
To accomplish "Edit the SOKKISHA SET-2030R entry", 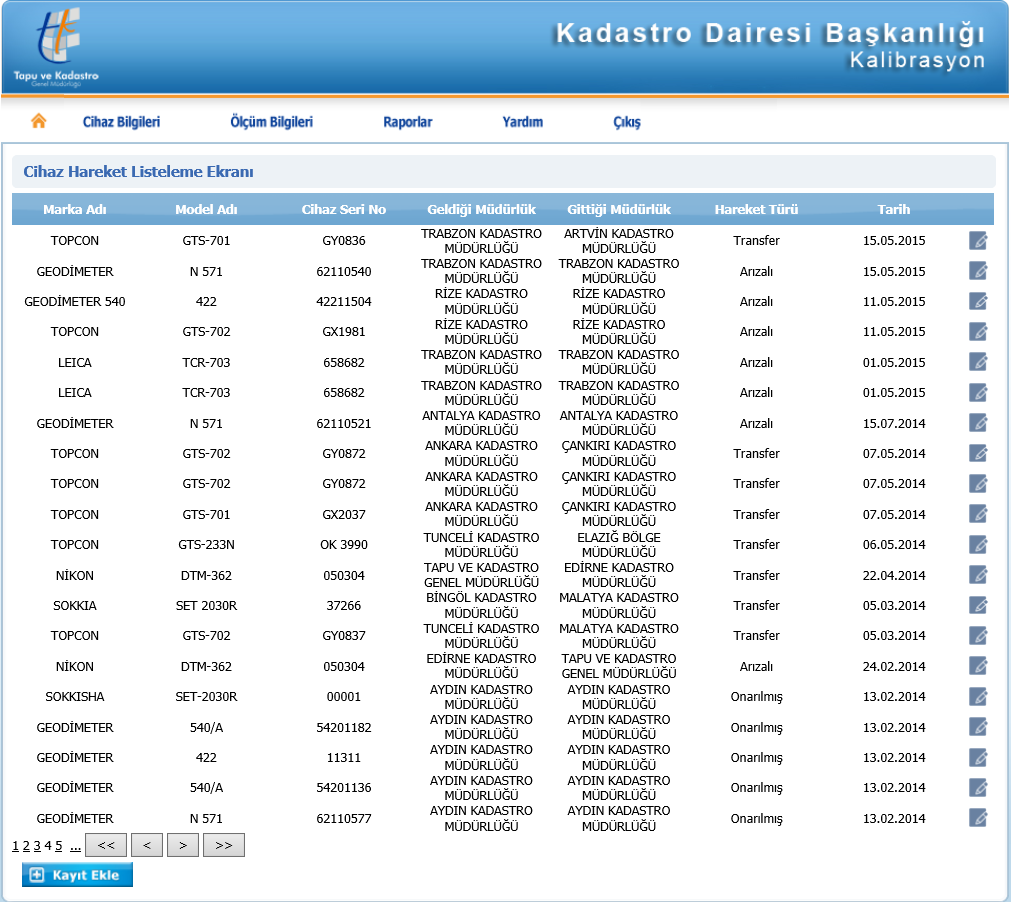I will (x=978, y=697).
